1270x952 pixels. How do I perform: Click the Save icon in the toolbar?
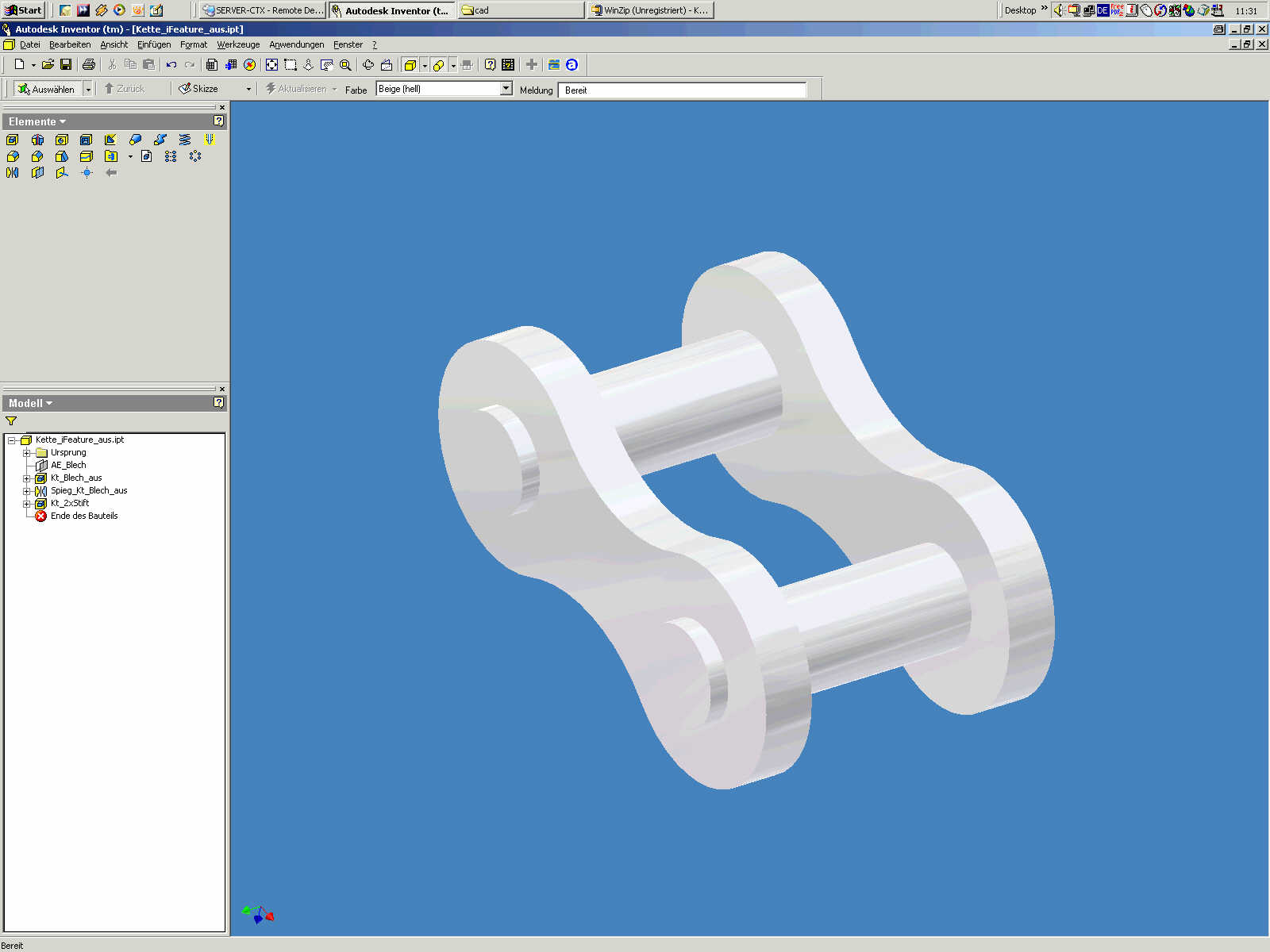click(66, 65)
